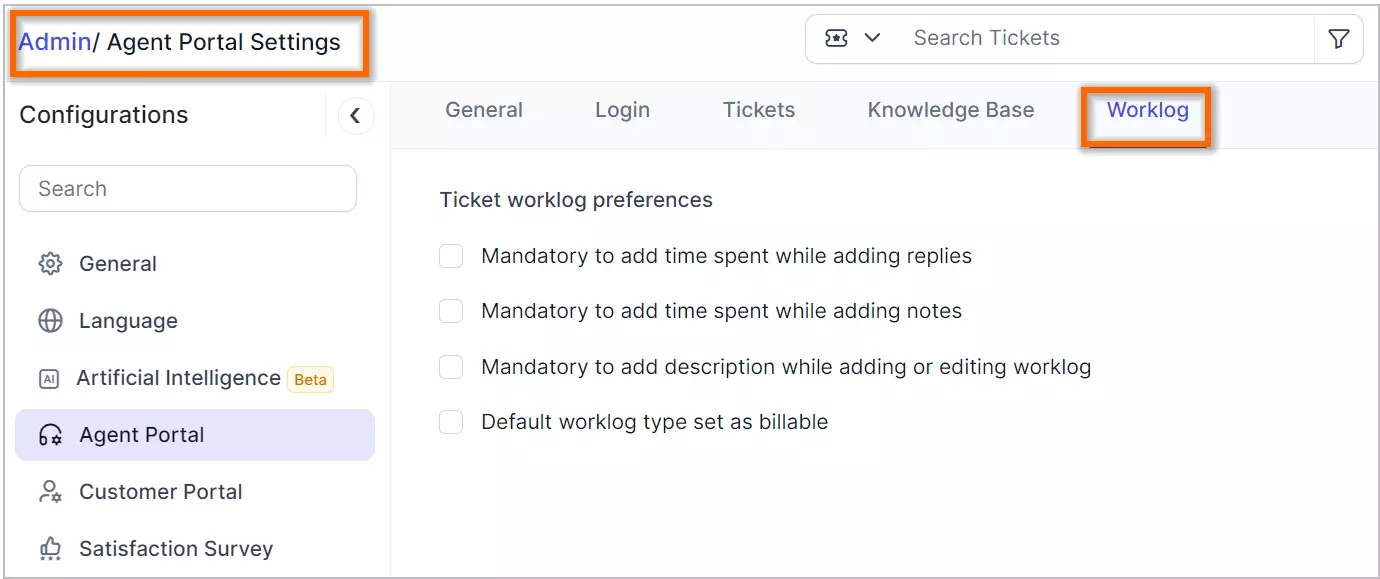Set default worklog type as billable
Viewport: 1380px width, 579px height.
(x=451, y=422)
